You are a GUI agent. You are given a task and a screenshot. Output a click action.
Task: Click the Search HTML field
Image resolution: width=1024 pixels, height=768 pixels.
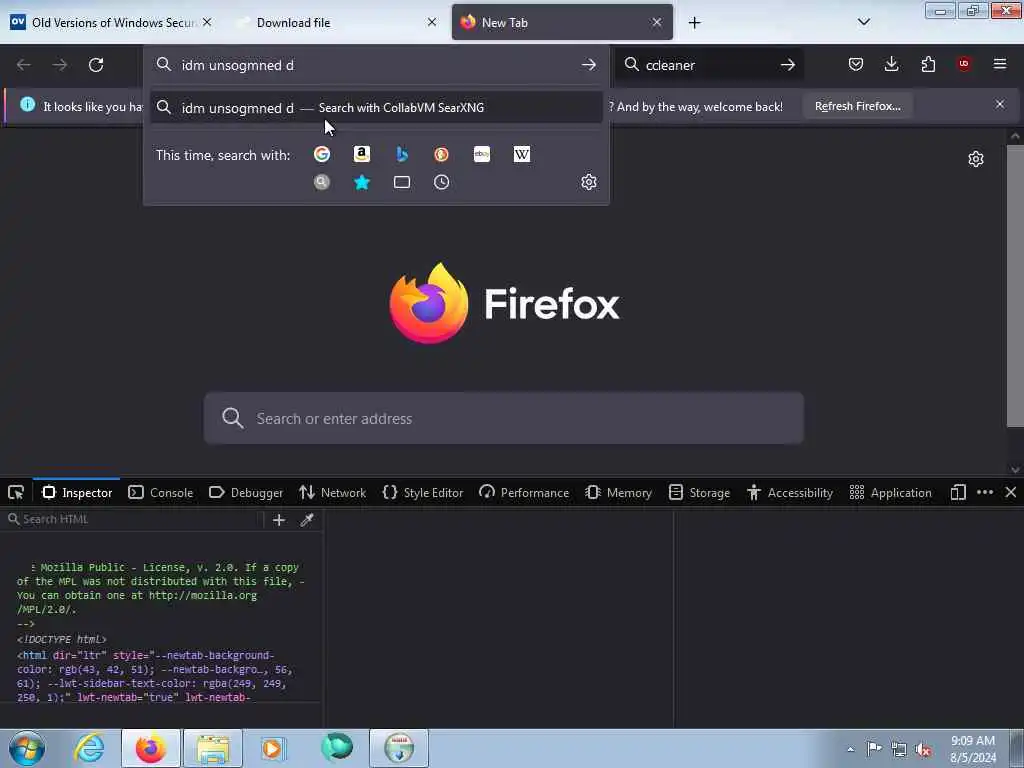pyautogui.click(x=134, y=519)
